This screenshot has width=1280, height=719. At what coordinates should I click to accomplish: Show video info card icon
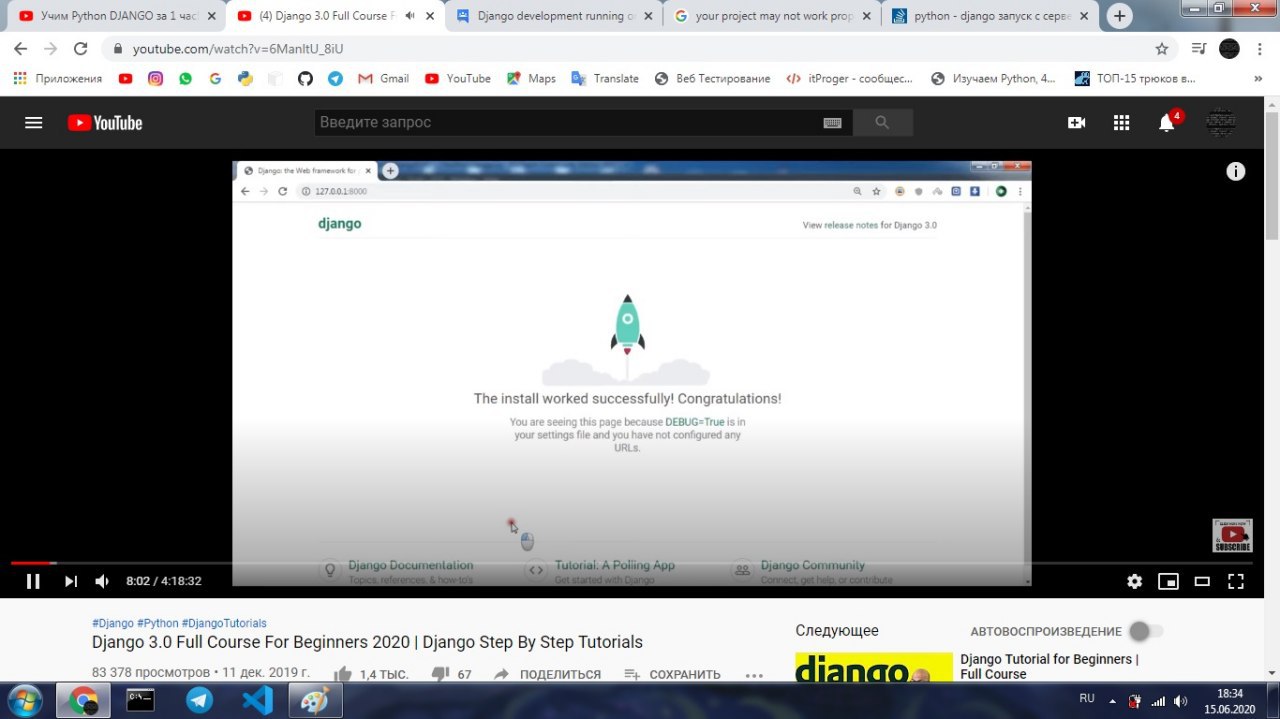pyautogui.click(x=1236, y=171)
